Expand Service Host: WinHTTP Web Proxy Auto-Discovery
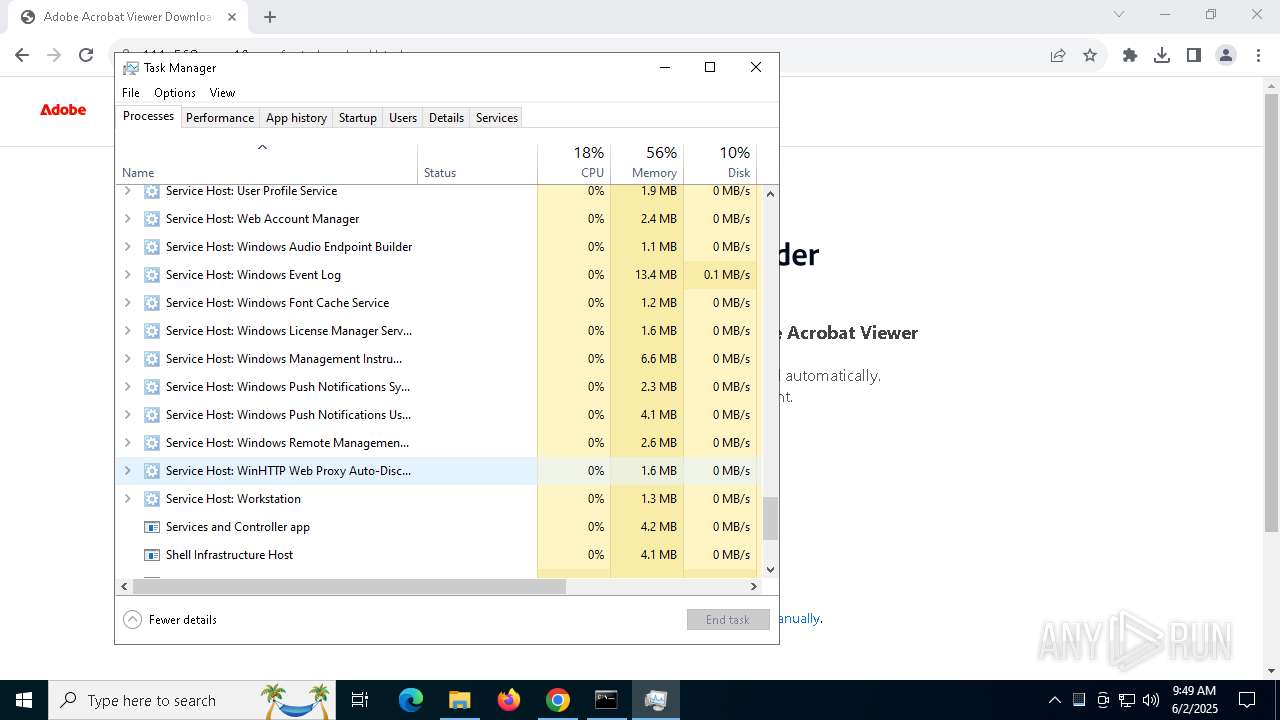 pos(127,471)
